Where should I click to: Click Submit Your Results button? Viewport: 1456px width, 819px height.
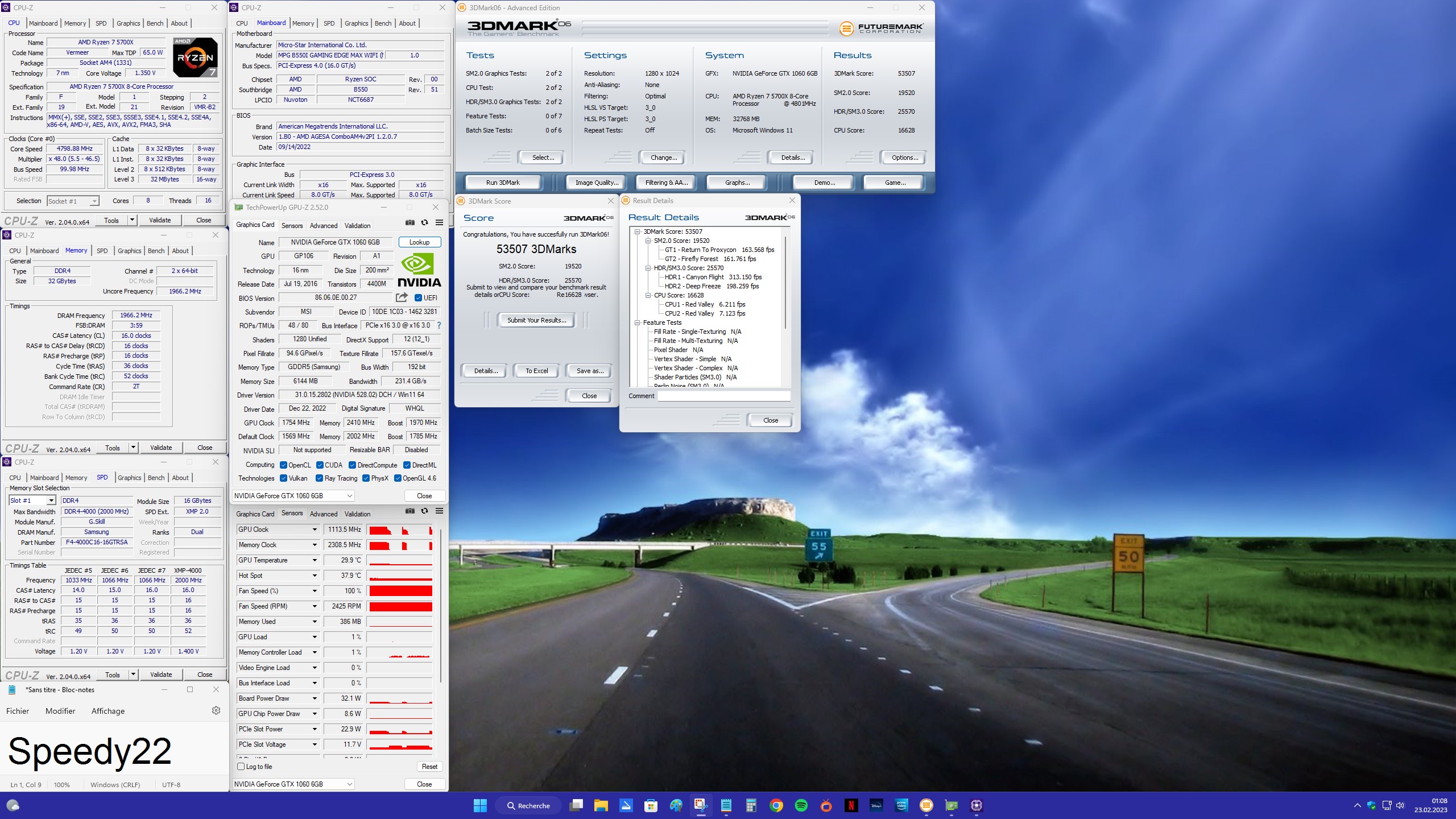pyautogui.click(x=536, y=320)
